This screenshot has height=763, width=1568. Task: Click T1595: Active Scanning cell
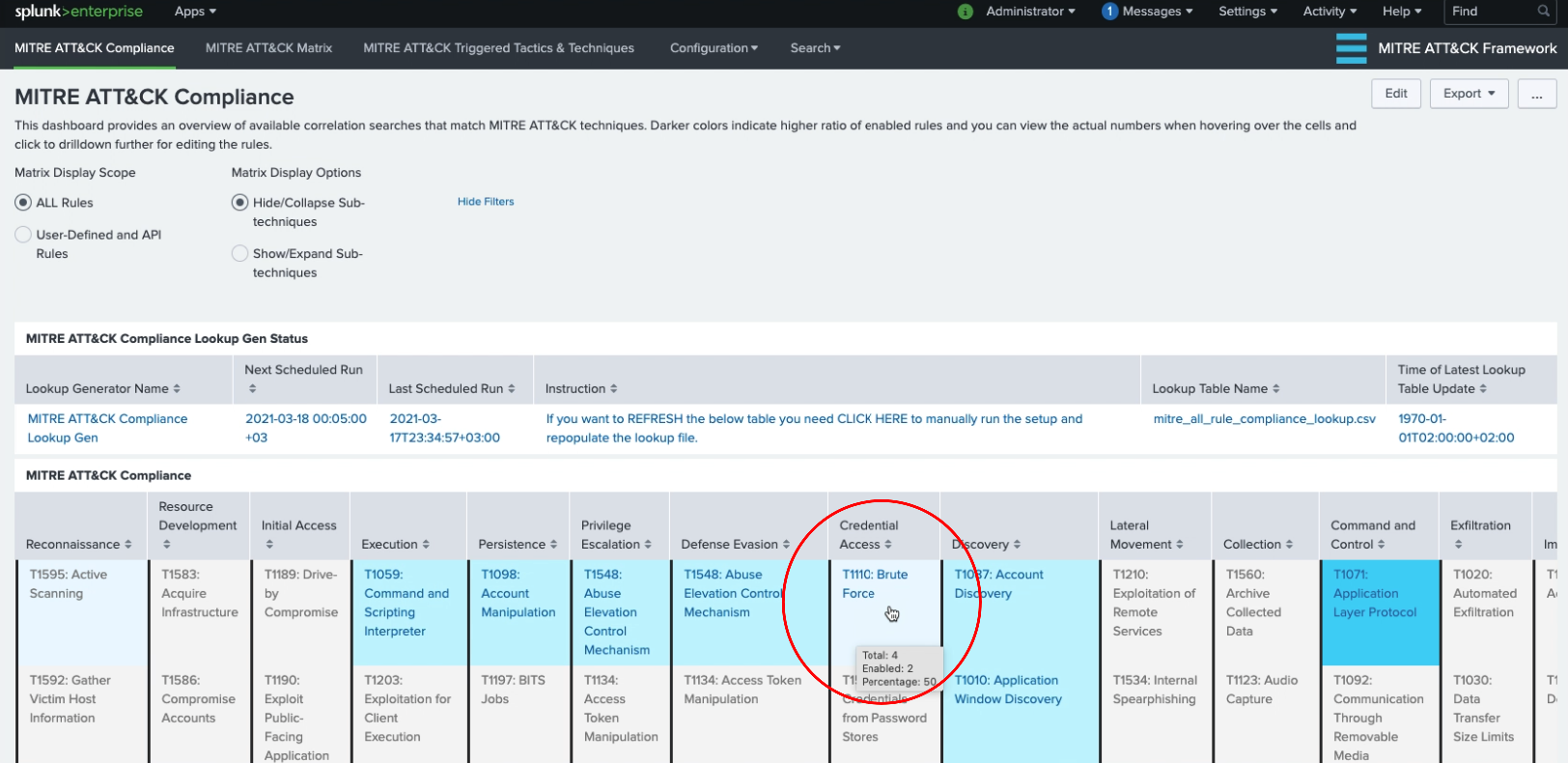point(81,612)
